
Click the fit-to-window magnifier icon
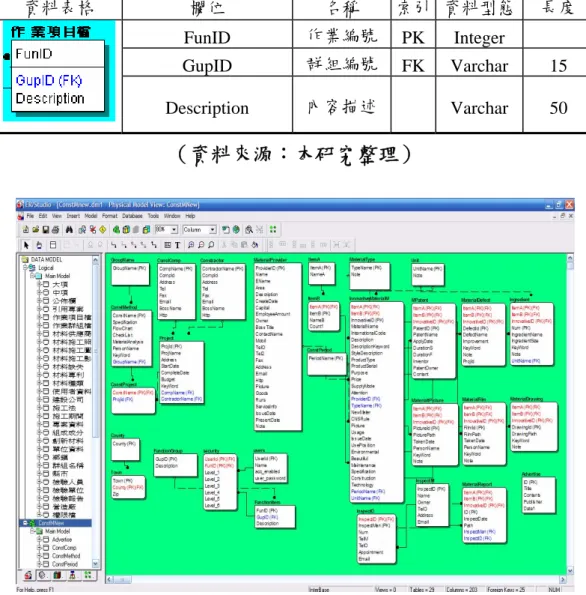211,245
